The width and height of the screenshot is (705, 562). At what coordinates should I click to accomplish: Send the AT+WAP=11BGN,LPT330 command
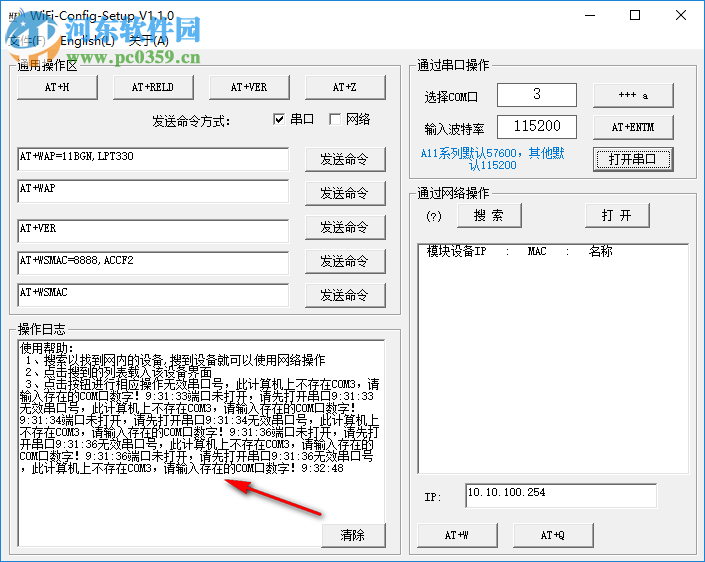345,159
